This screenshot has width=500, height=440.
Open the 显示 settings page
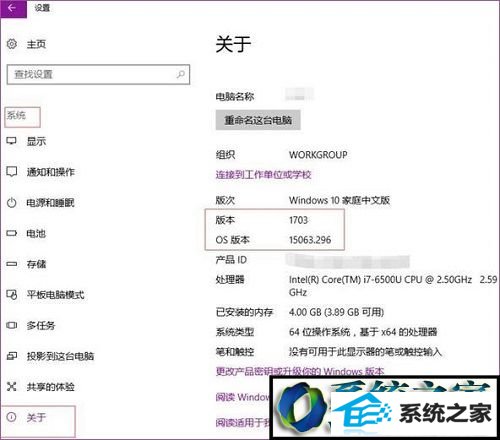[36, 141]
